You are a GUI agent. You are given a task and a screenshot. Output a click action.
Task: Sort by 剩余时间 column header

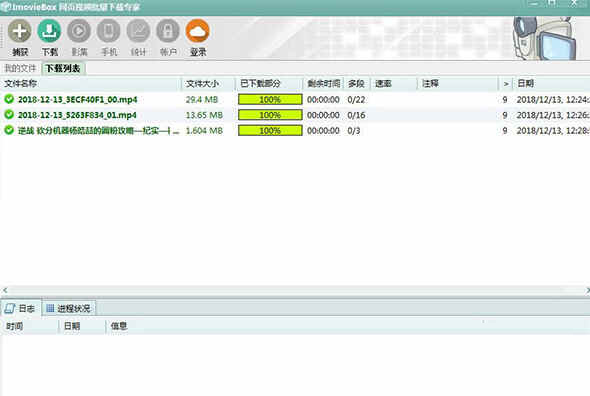pos(324,84)
